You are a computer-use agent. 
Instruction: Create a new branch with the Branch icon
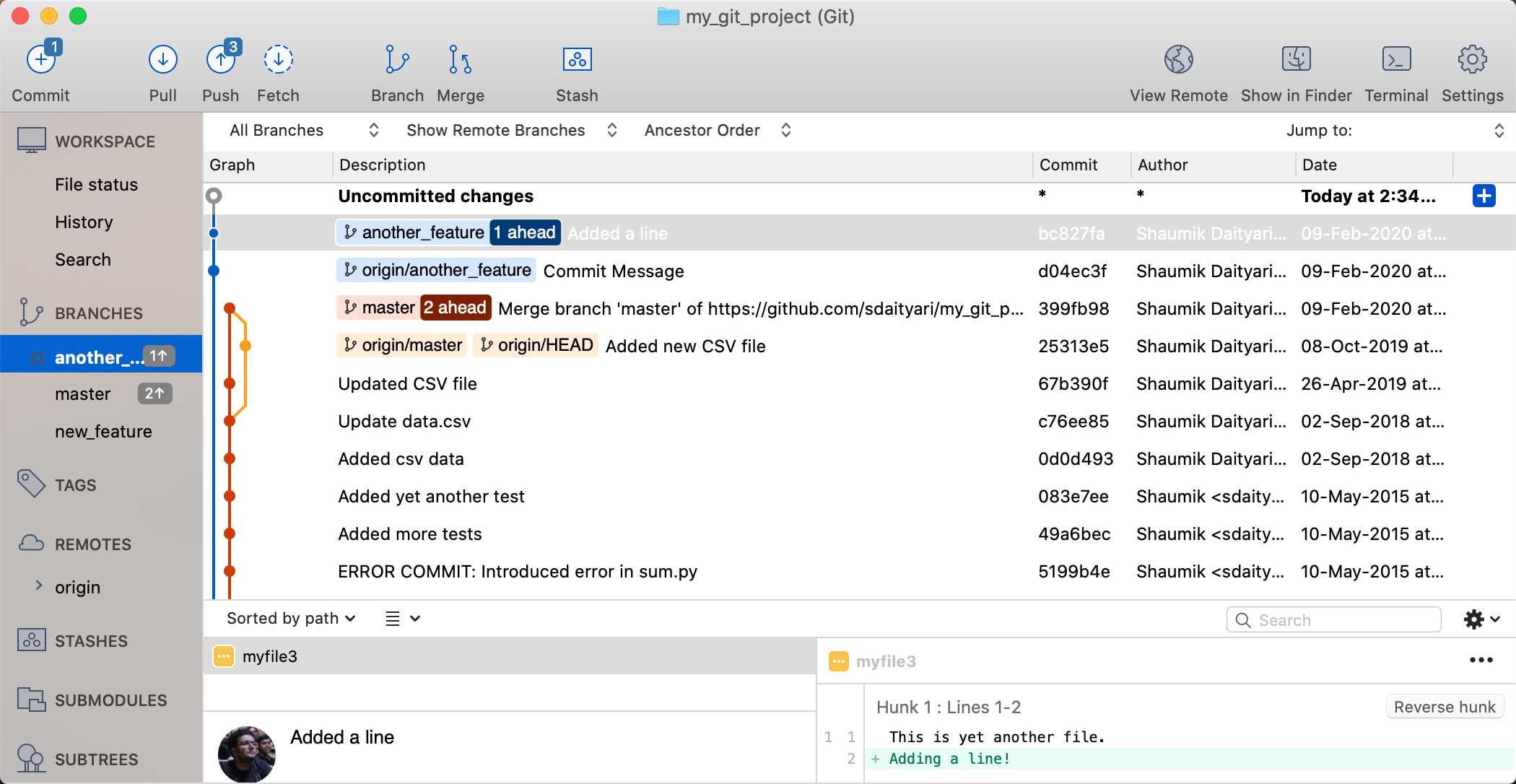[396, 59]
